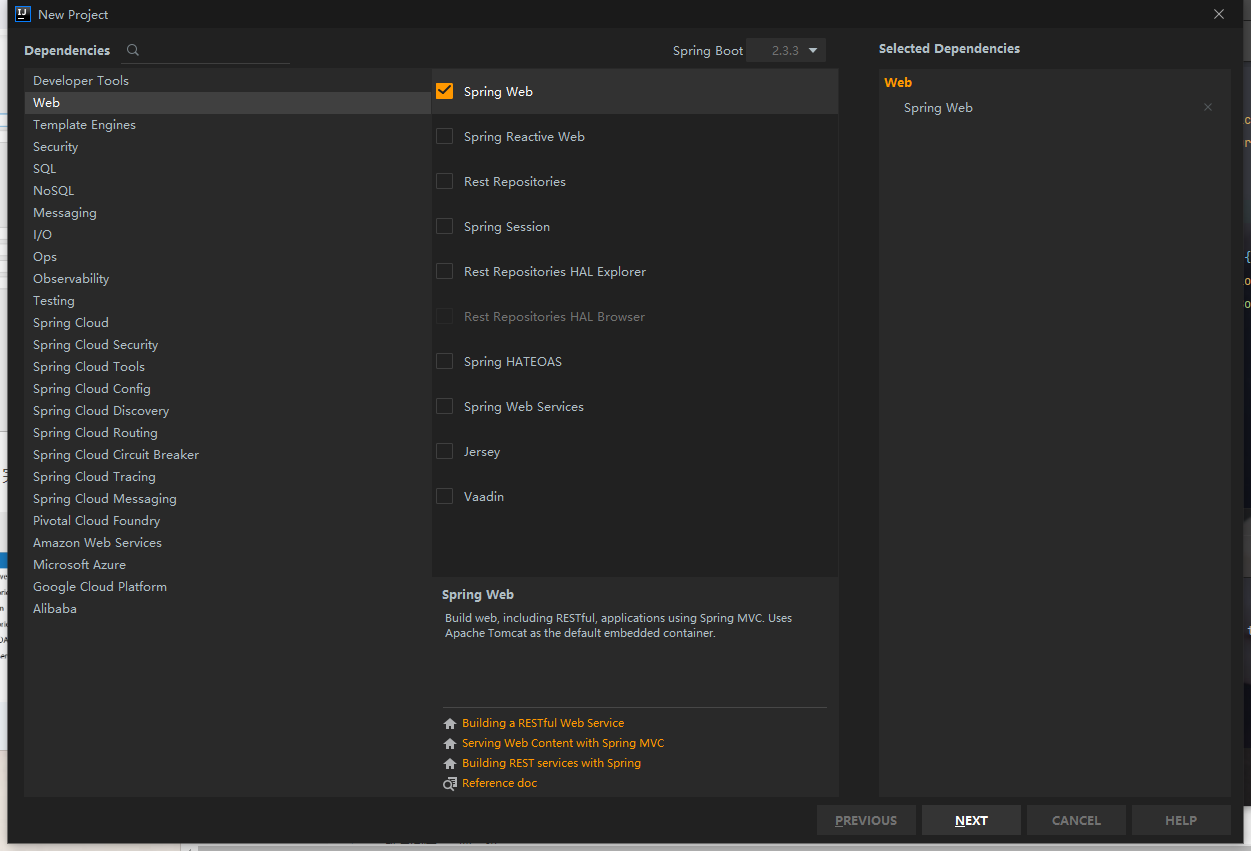1251x851 pixels.
Task: Click home icon beside Building REST services link
Action: 450,763
